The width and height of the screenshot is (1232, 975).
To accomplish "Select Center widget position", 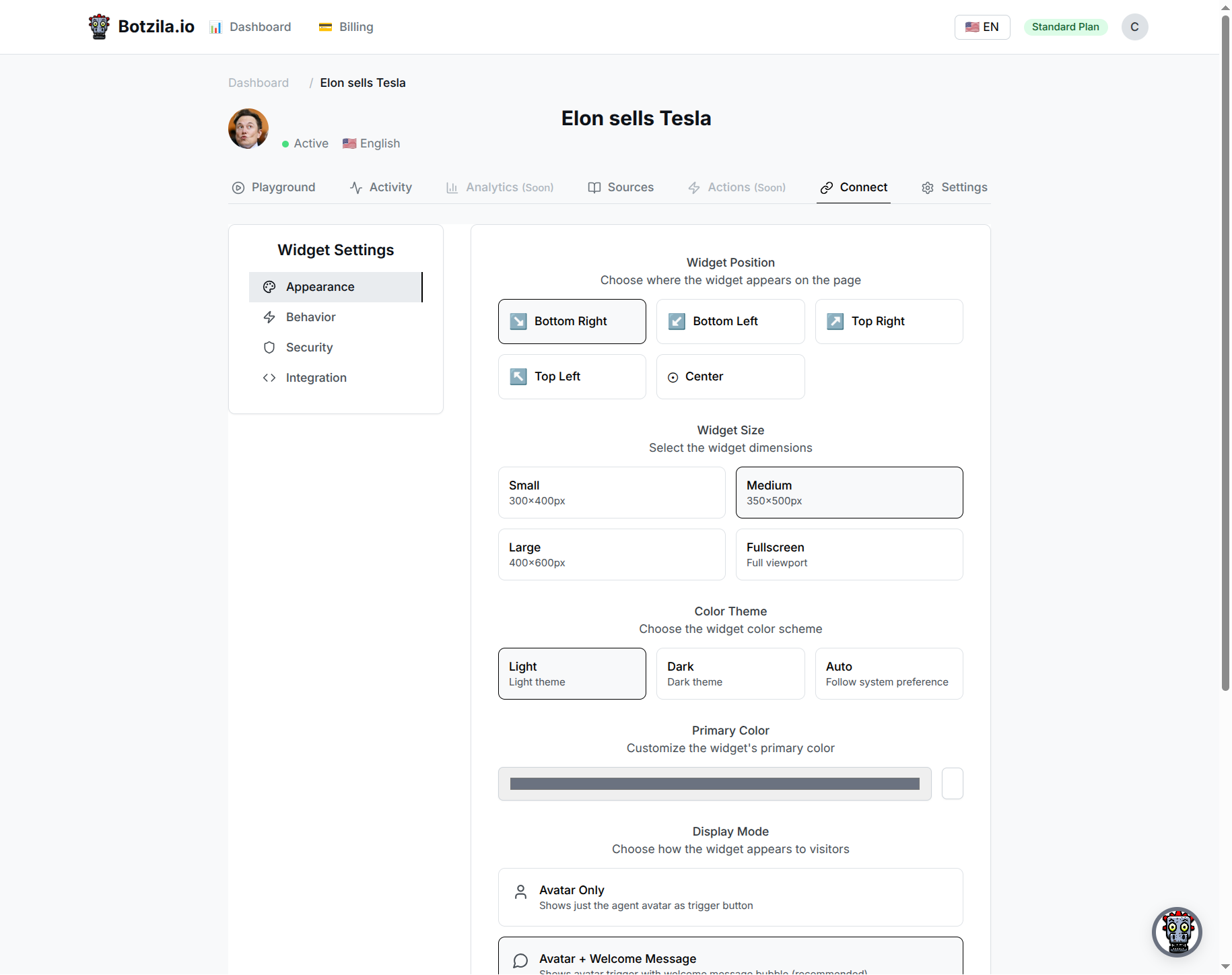I will click(x=730, y=376).
